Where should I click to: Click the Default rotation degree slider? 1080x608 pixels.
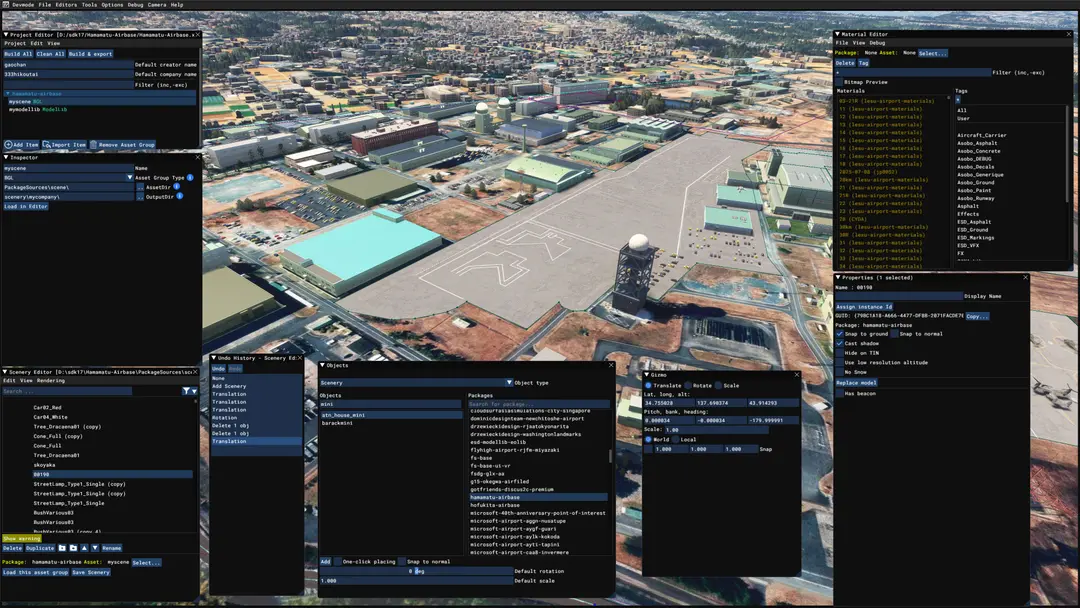coord(417,572)
